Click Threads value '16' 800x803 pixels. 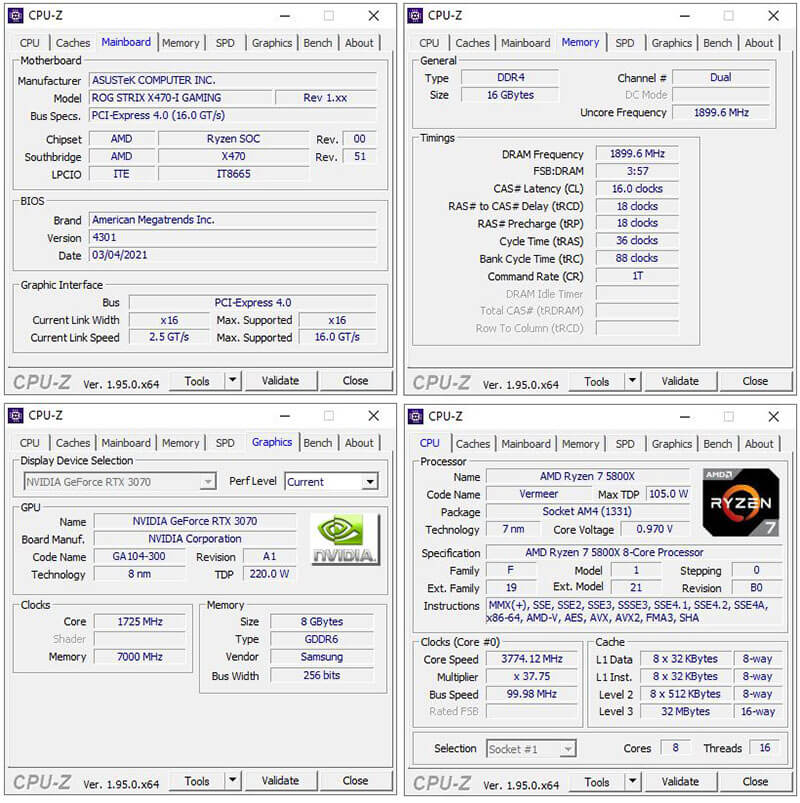coord(765,748)
